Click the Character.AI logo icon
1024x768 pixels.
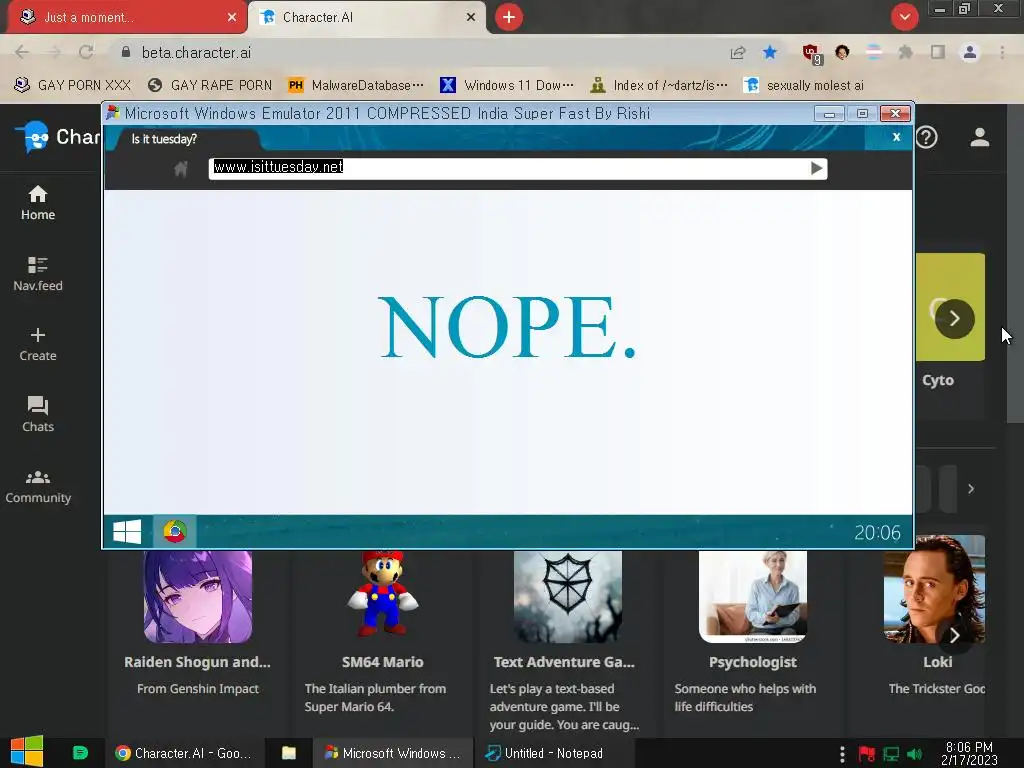pyautogui.click(x=35, y=137)
